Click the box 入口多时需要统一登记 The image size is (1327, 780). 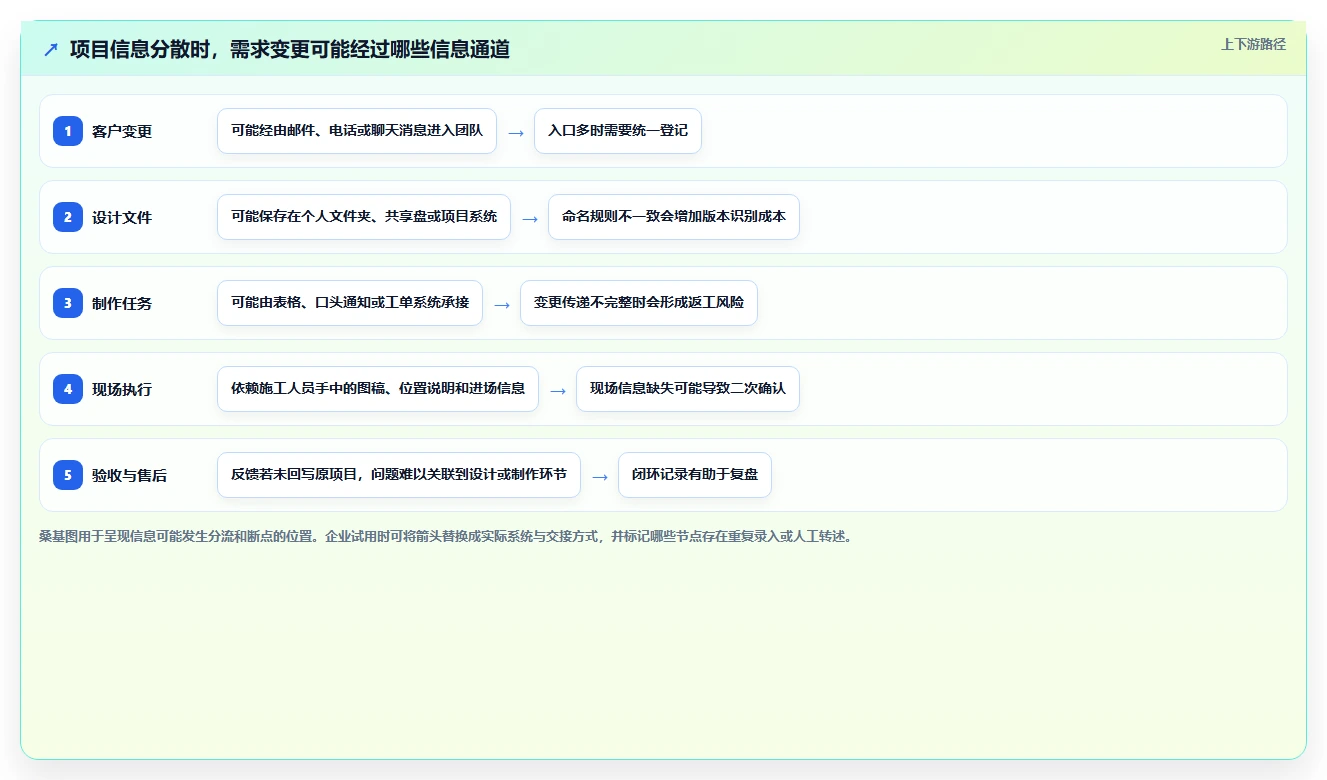[618, 131]
